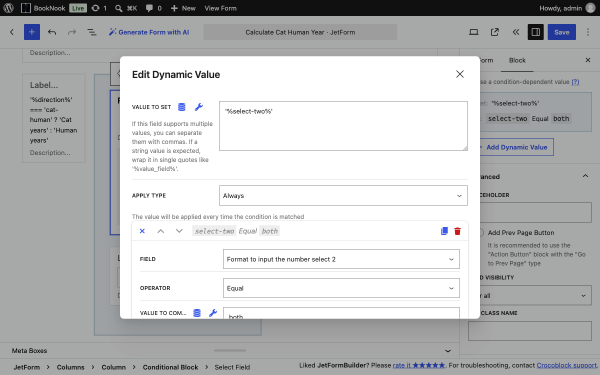
Task: Open the admin bar search
Action: click(x=126, y=8)
